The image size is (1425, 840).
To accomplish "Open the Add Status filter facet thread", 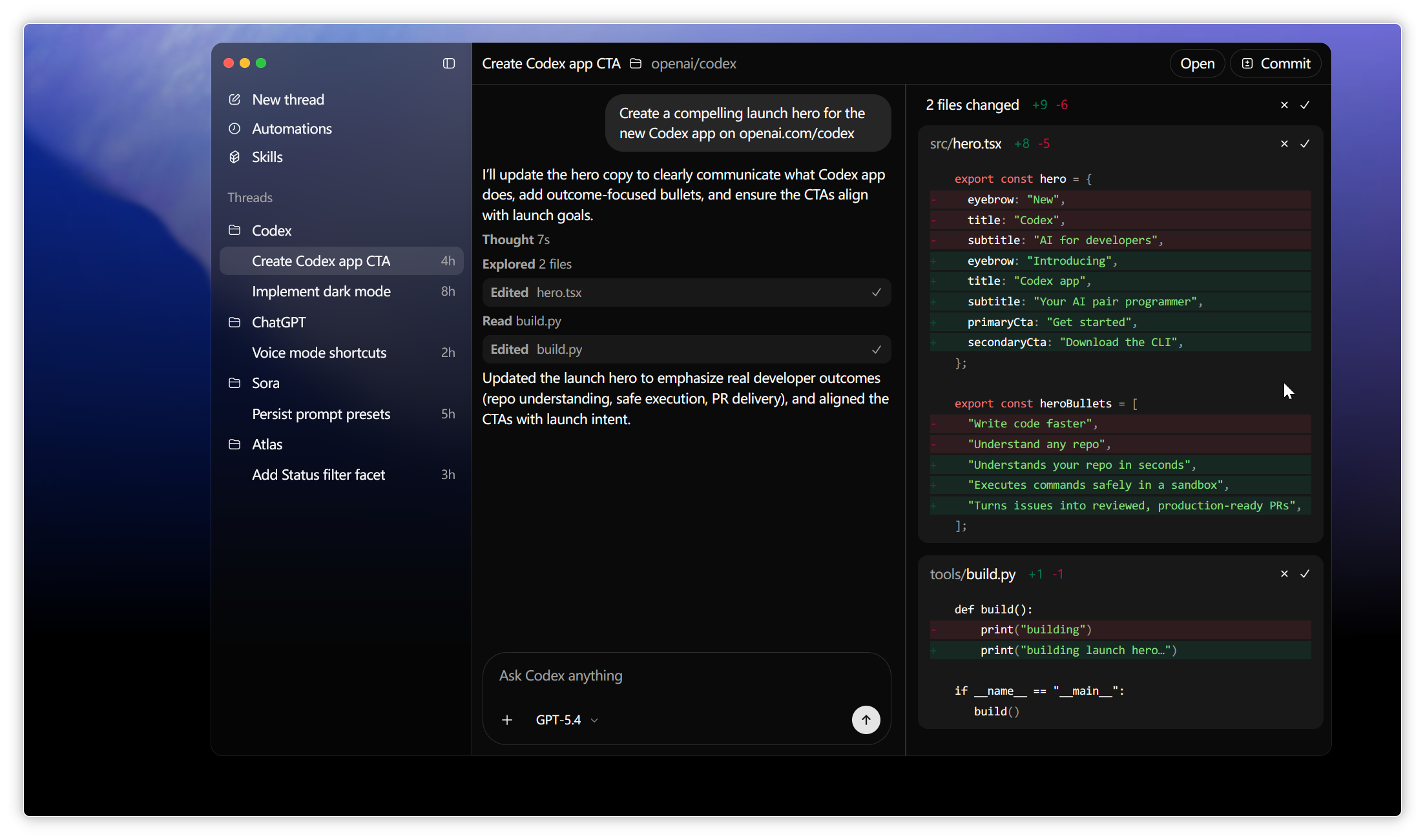I will 342,475.
